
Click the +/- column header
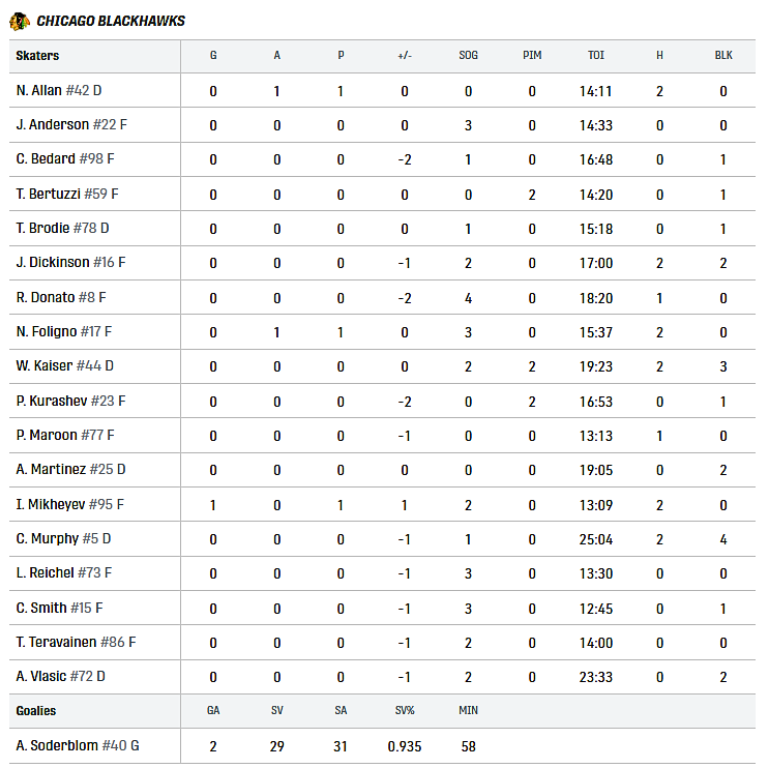pos(404,55)
